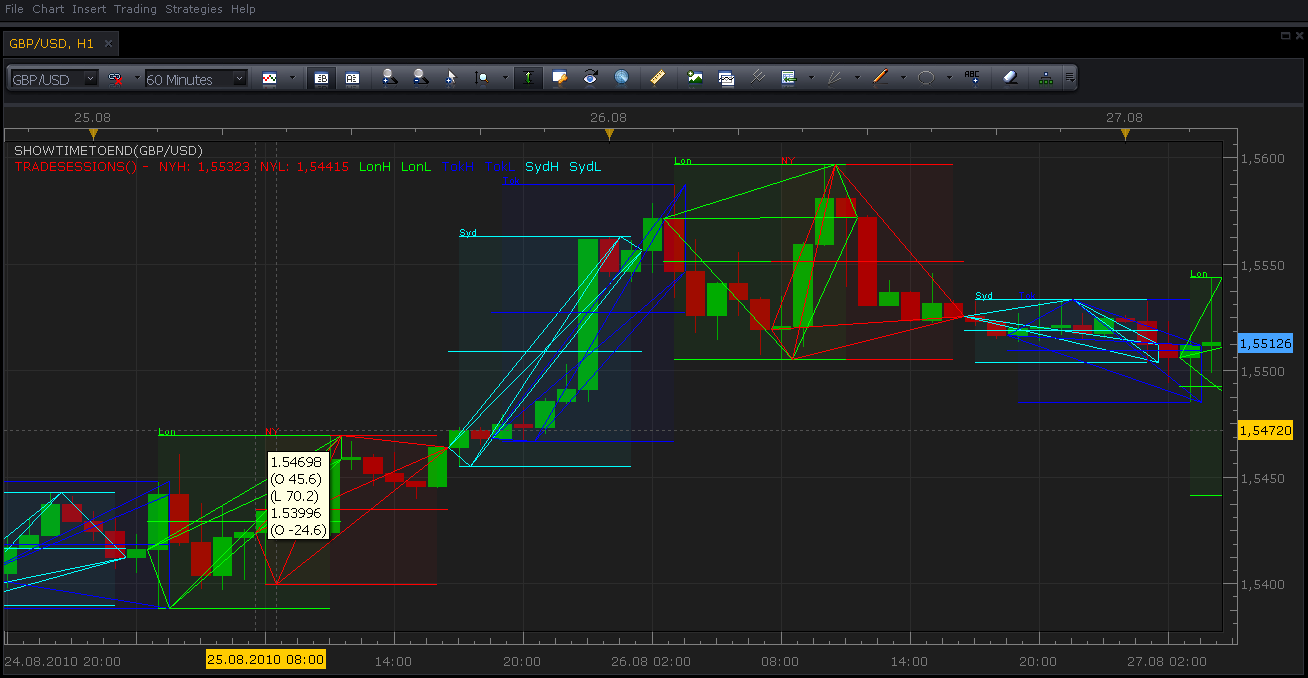Open the toolbar options overflow button
This screenshot has width=1308, height=678.
click(1069, 78)
